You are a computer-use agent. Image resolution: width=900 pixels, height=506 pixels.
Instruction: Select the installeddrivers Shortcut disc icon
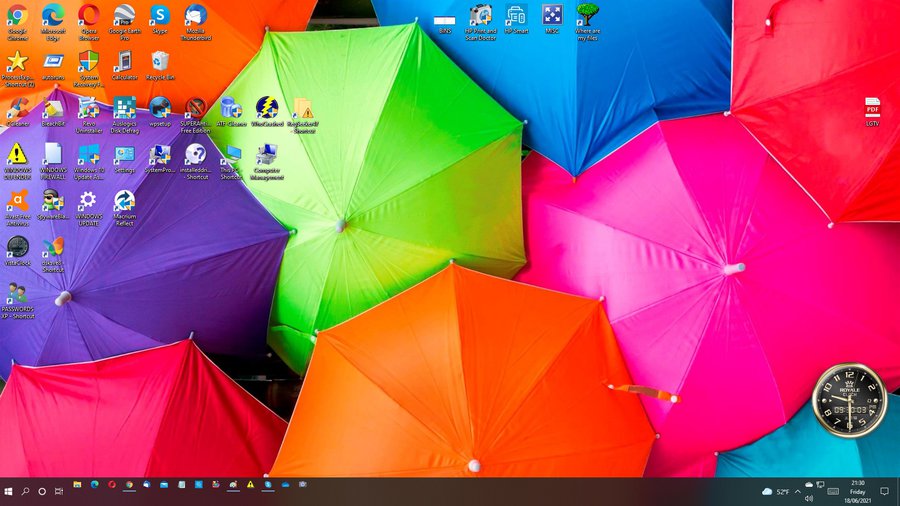[196, 162]
